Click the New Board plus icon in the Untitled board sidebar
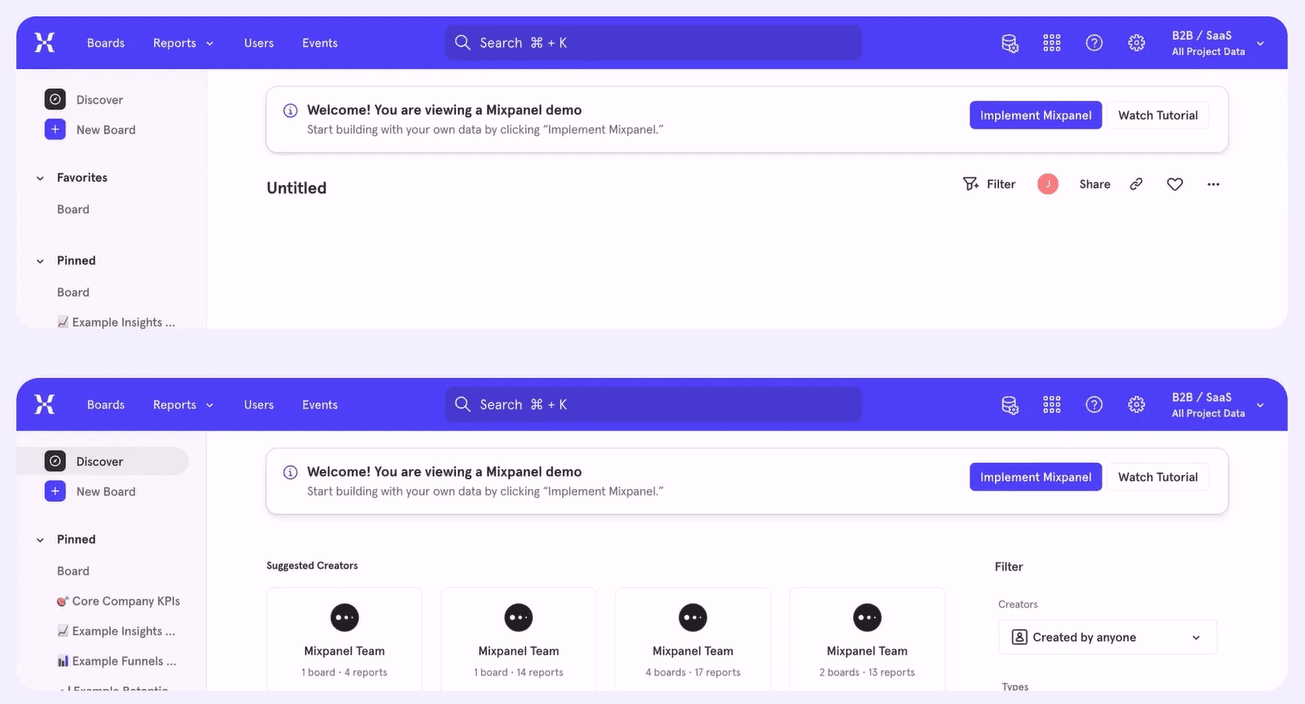 coord(55,129)
